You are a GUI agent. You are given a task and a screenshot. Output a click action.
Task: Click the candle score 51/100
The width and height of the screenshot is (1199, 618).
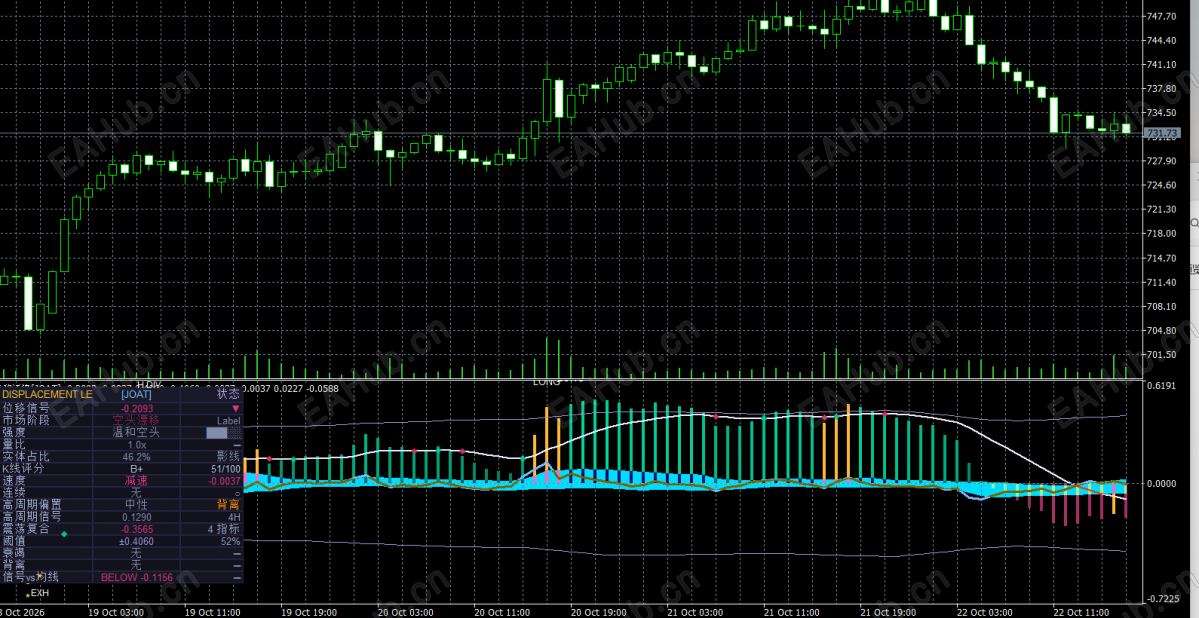pos(227,469)
